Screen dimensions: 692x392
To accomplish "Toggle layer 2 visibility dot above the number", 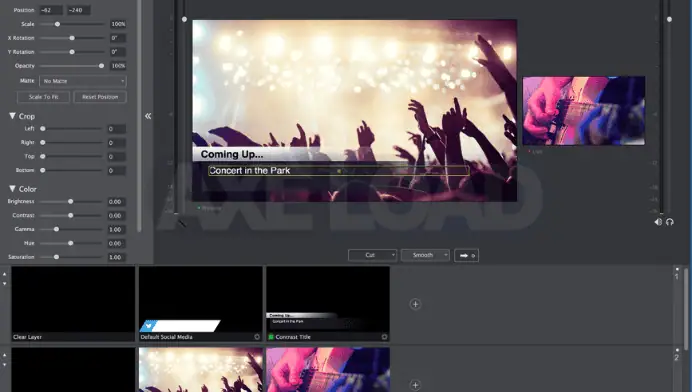I will [x=677, y=350].
